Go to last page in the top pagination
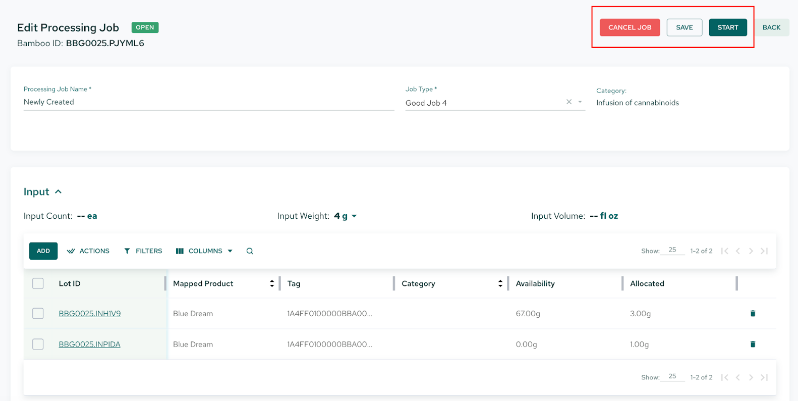The image size is (798, 401). 764,251
